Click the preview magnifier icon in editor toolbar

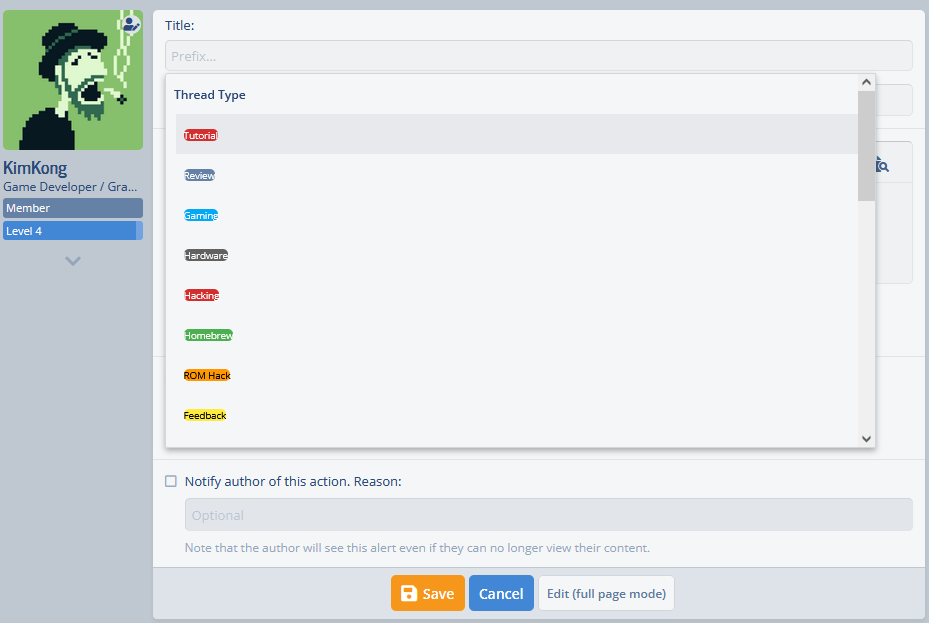pos(882,165)
